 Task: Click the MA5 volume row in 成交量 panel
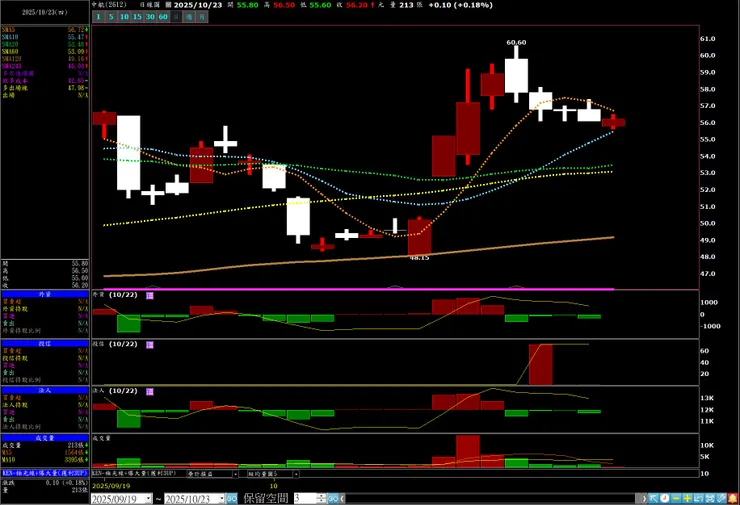(x=45, y=453)
